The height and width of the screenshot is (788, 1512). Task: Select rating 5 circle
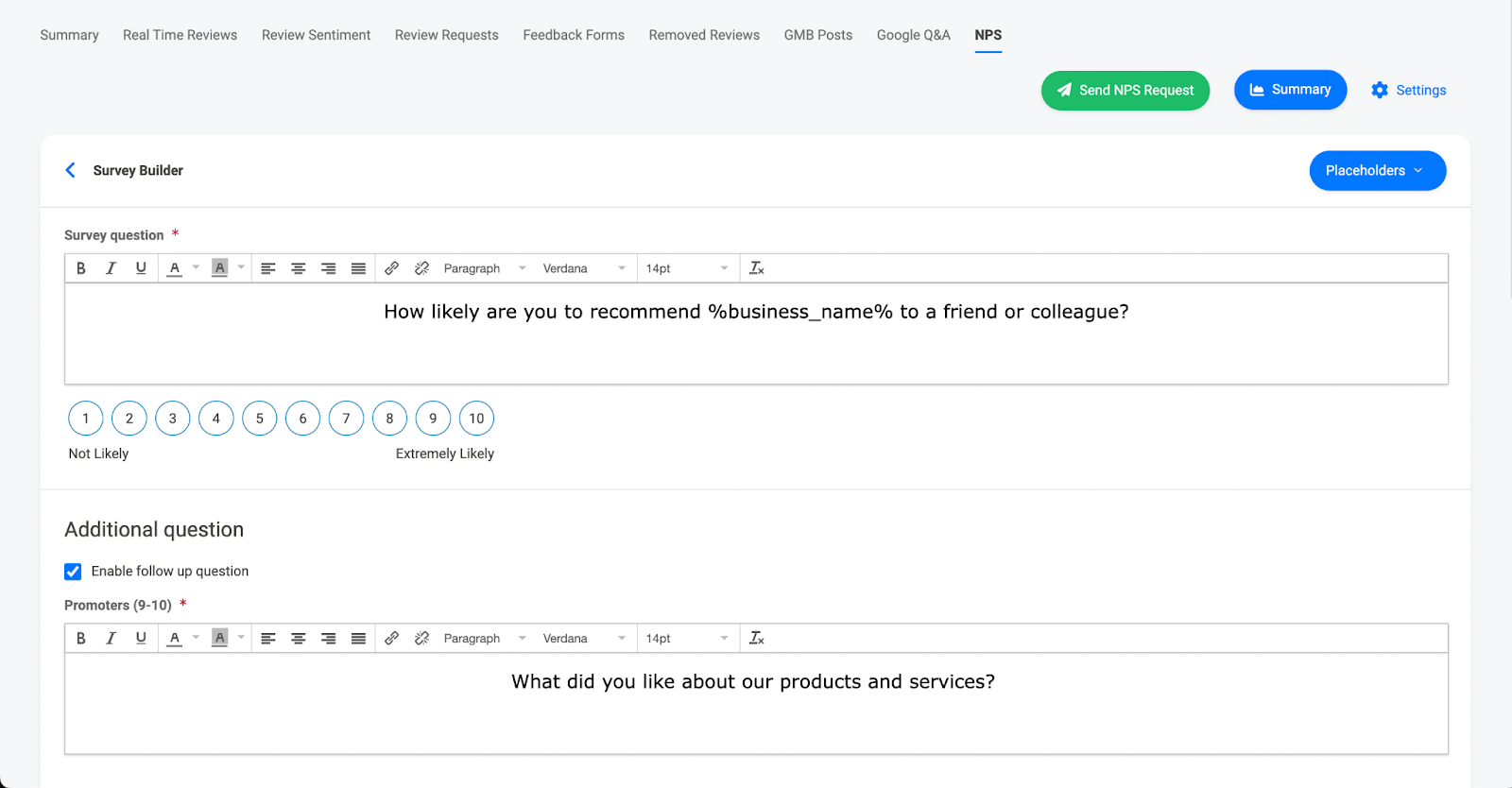260,419
